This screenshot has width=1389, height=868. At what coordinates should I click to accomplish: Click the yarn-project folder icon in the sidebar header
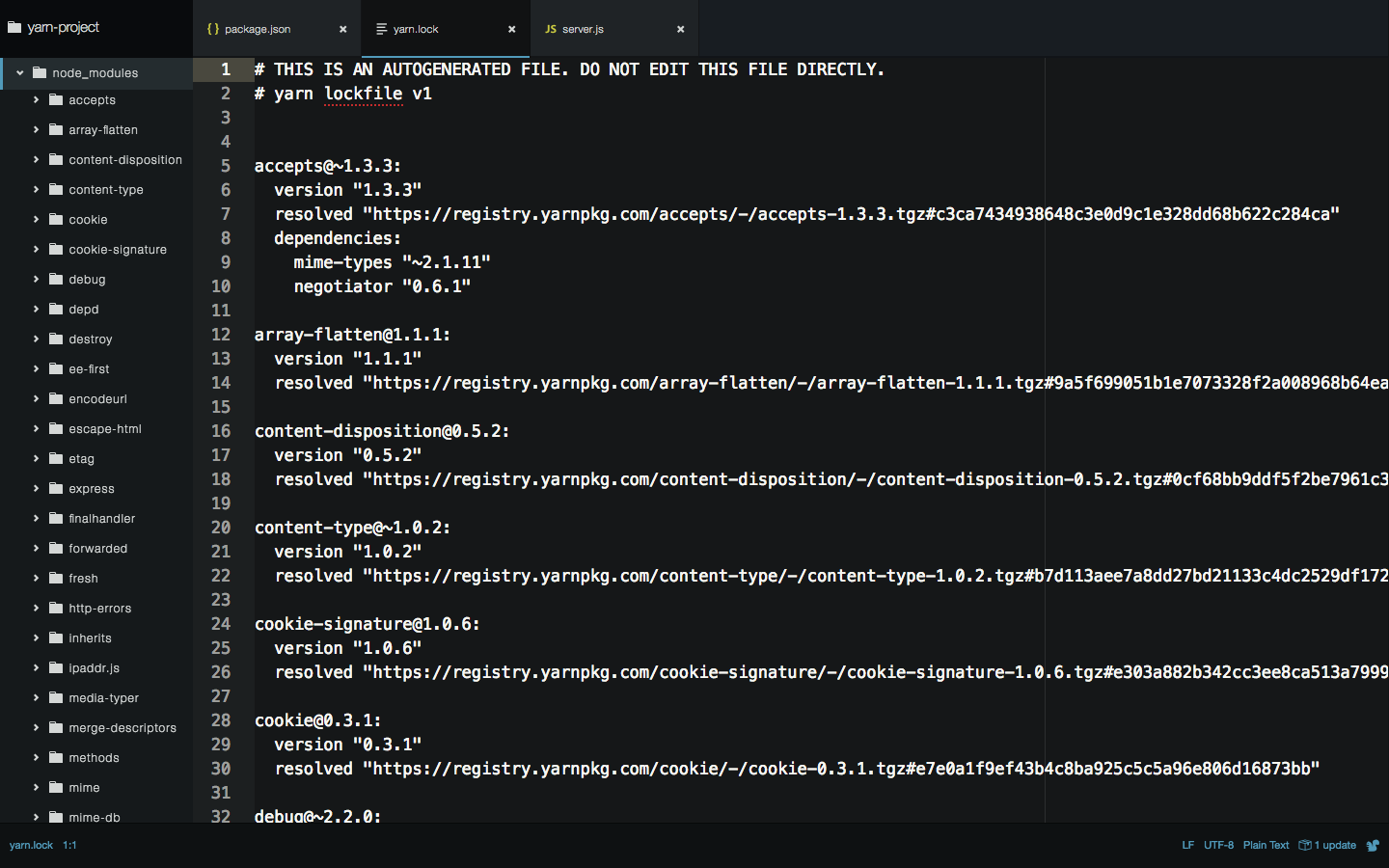(14, 27)
